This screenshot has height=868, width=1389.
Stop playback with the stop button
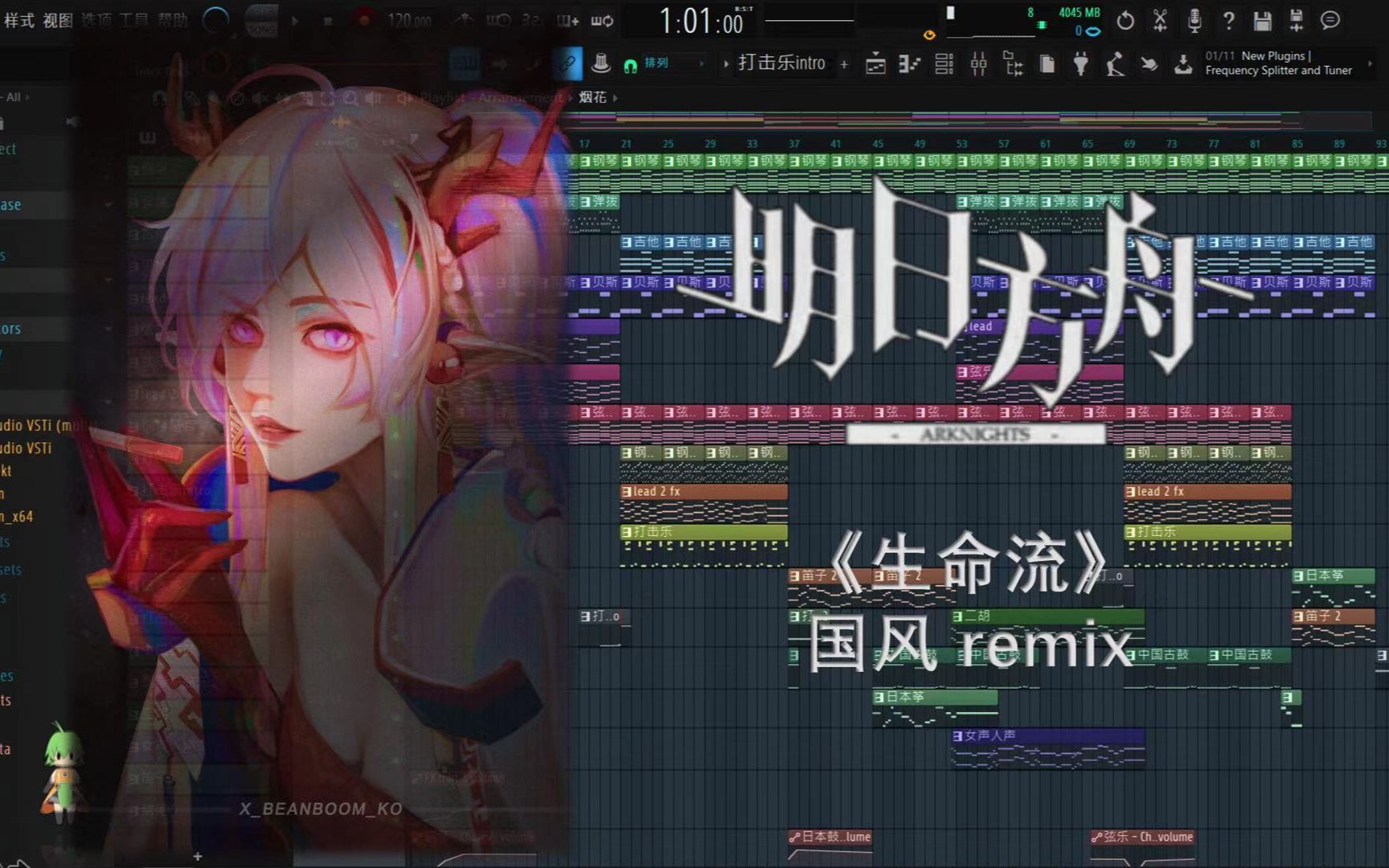pyautogui.click(x=328, y=22)
